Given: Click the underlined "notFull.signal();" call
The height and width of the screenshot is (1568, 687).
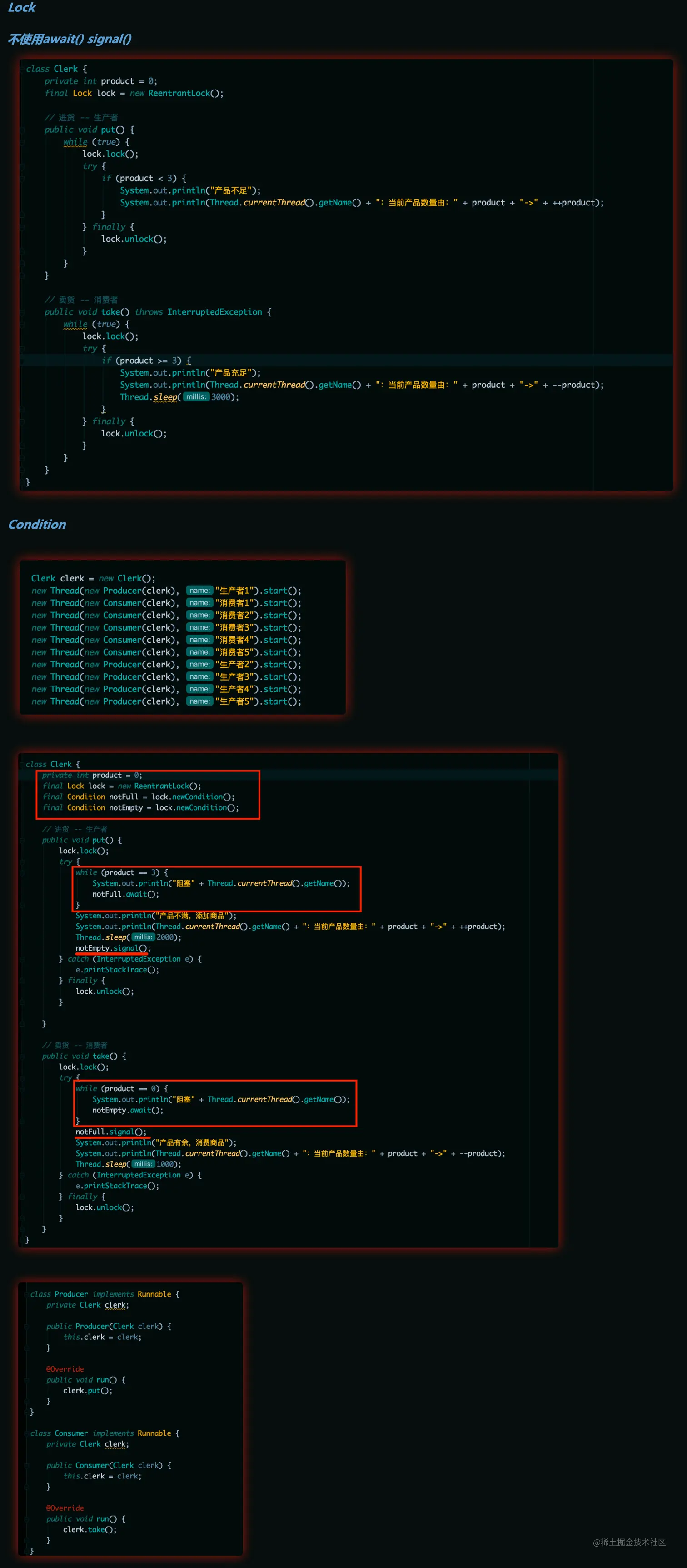Looking at the screenshot, I should pos(111,1132).
